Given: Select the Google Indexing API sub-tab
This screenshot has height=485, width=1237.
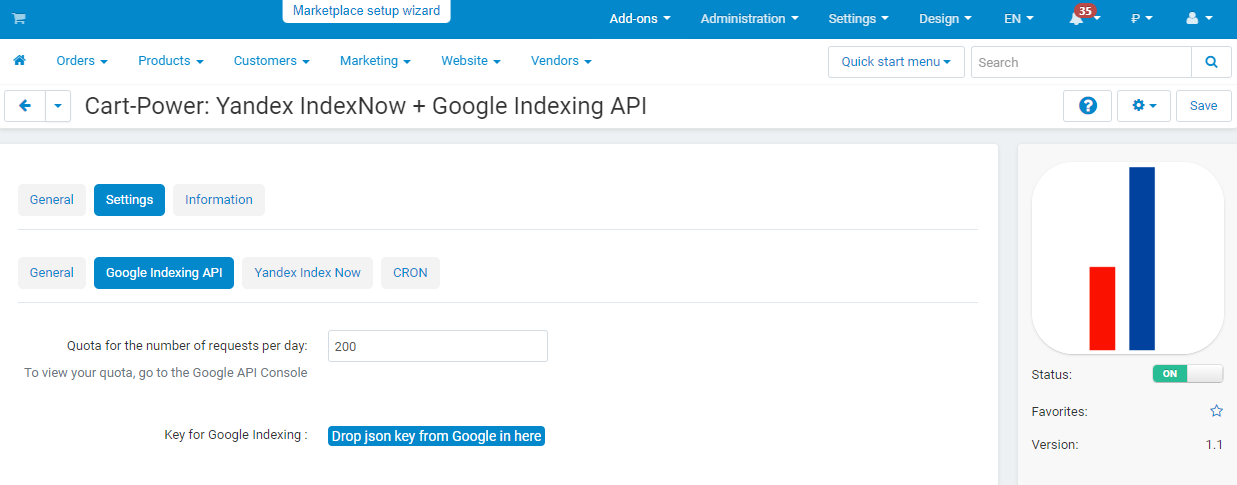Looking at the screenshot, I should 164,273.
